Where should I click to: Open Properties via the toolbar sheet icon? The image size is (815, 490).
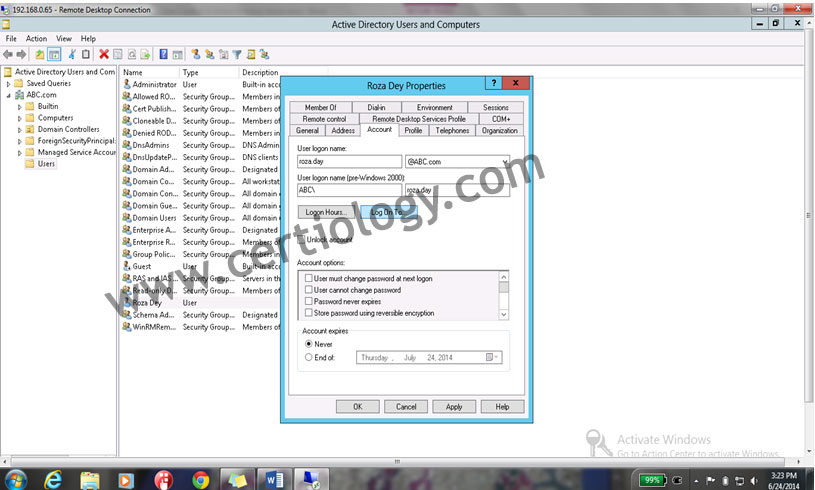[118, 54]
